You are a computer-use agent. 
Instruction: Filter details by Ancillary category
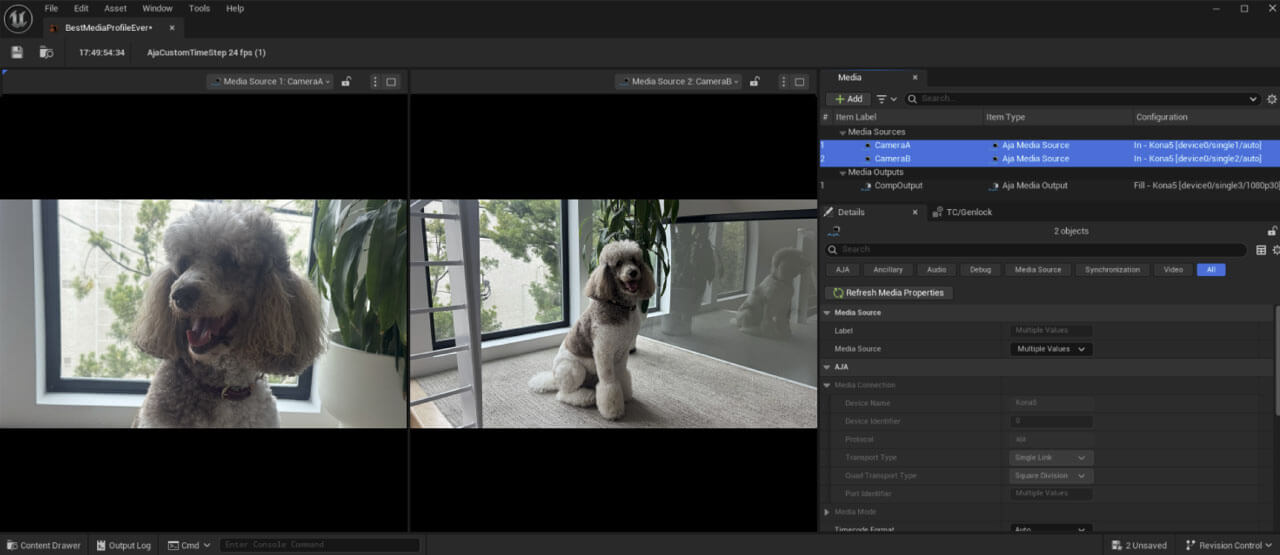coord(887,270)
